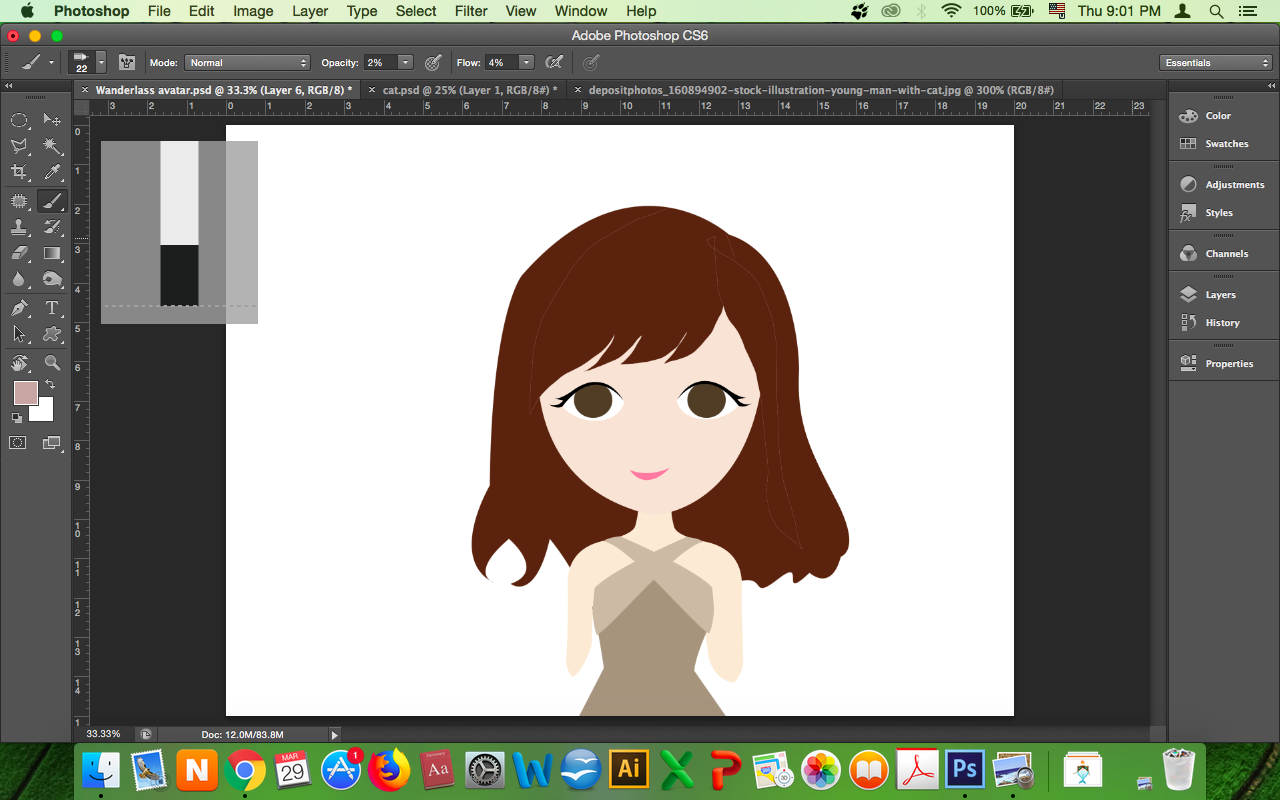Select the Sponge tool
The height and width of the screenshot is (800, 1280).
pyautogui.click(x=52, y=279)
